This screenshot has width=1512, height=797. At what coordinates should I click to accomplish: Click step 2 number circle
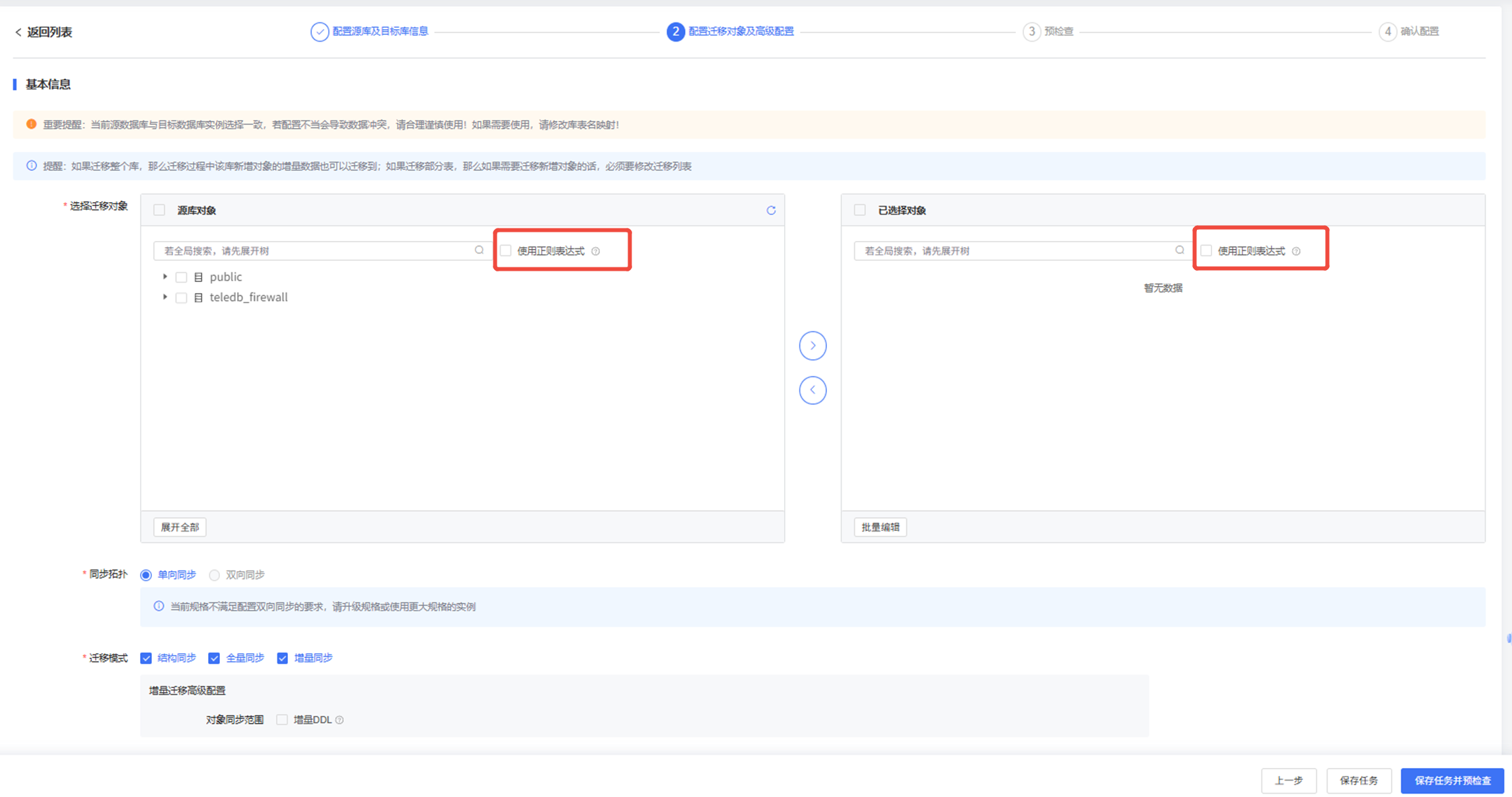(x=675, y=32)
